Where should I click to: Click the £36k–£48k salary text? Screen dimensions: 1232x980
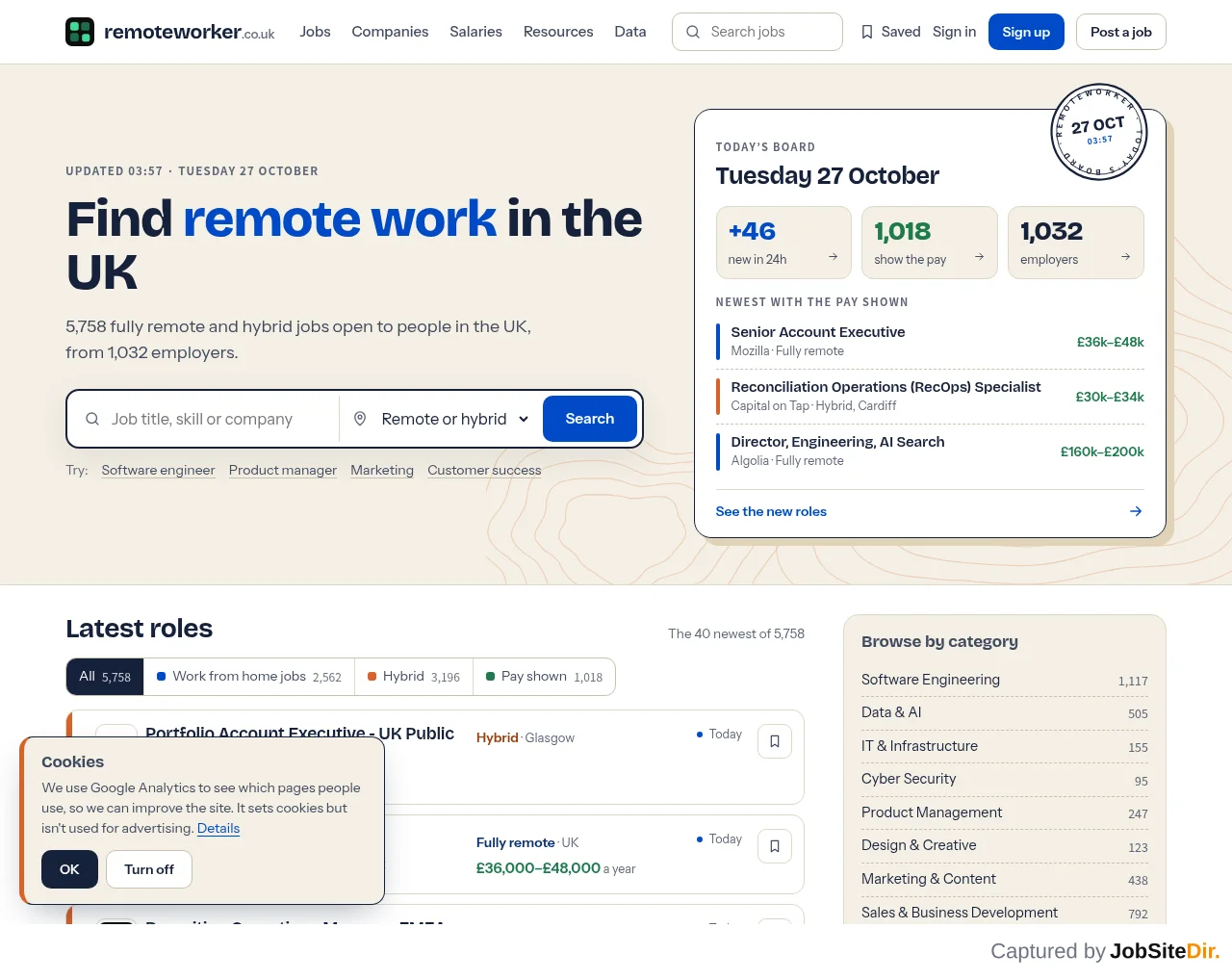pyautogui.click(x=1110, y=342)
